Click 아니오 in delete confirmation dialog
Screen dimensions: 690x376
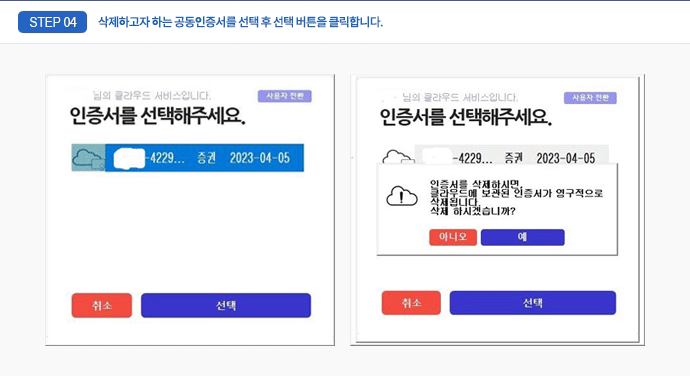coord(453,237)
